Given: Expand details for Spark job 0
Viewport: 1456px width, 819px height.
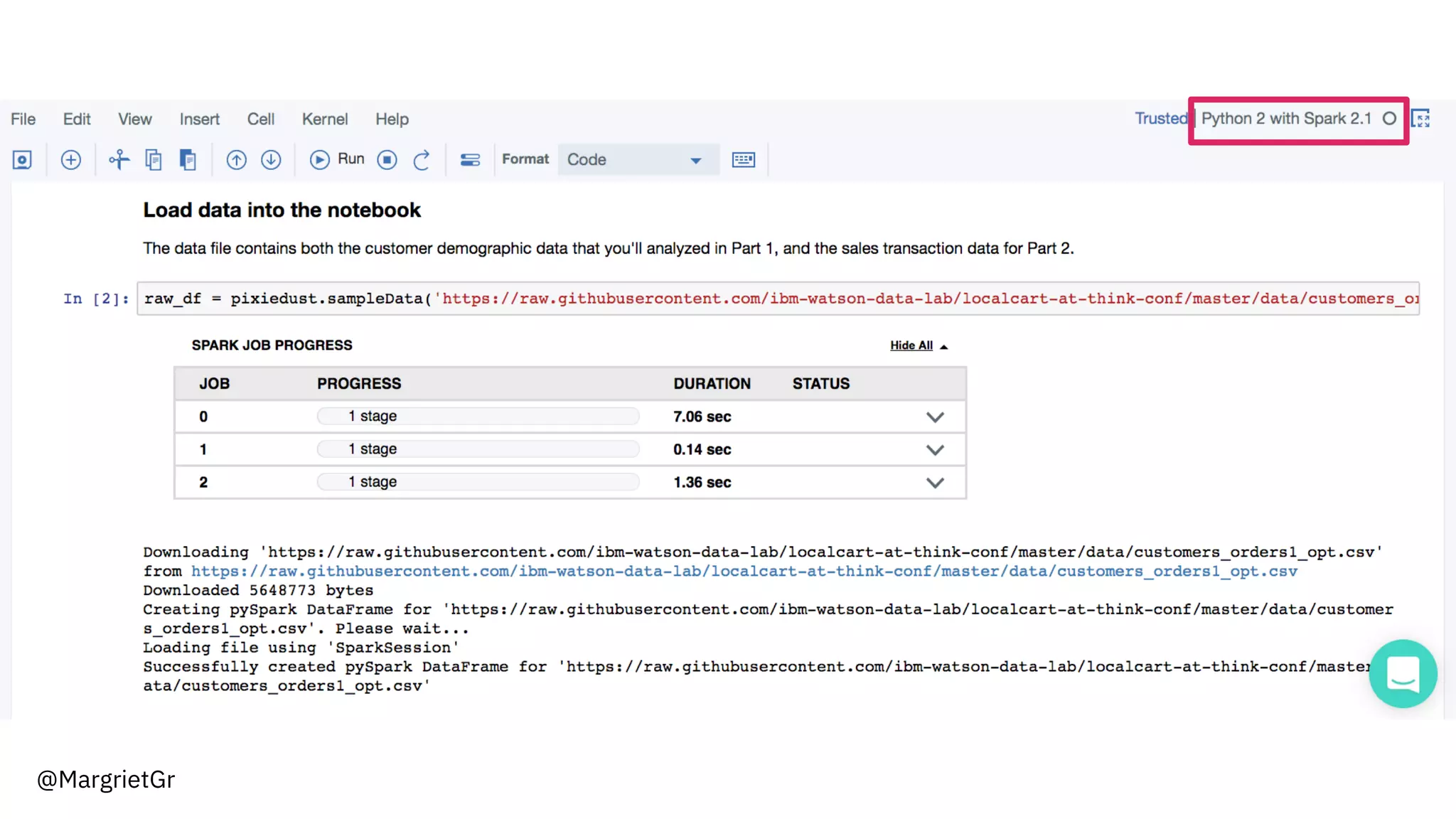Looking at the screenshot, I should pyautogui.click(x=935, y=417).
